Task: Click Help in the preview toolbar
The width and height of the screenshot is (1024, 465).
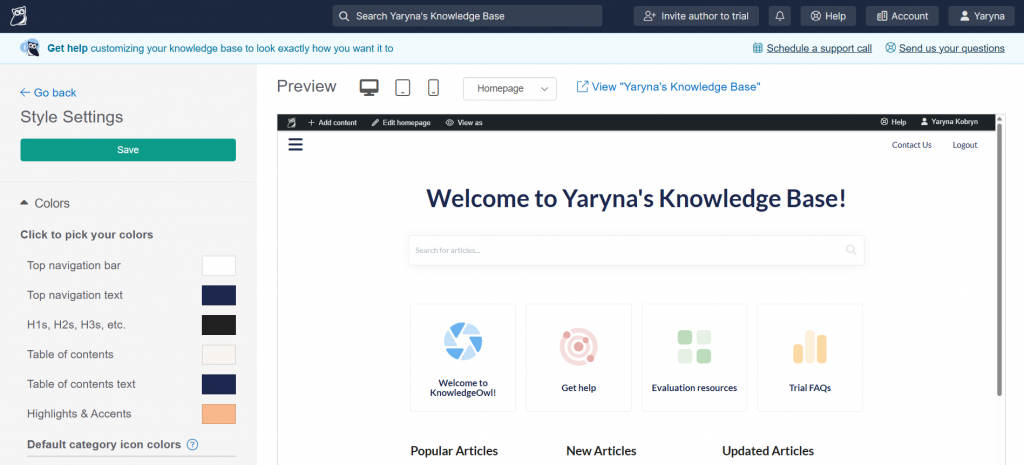Action: pyautogui.click(x=893, y=122)
